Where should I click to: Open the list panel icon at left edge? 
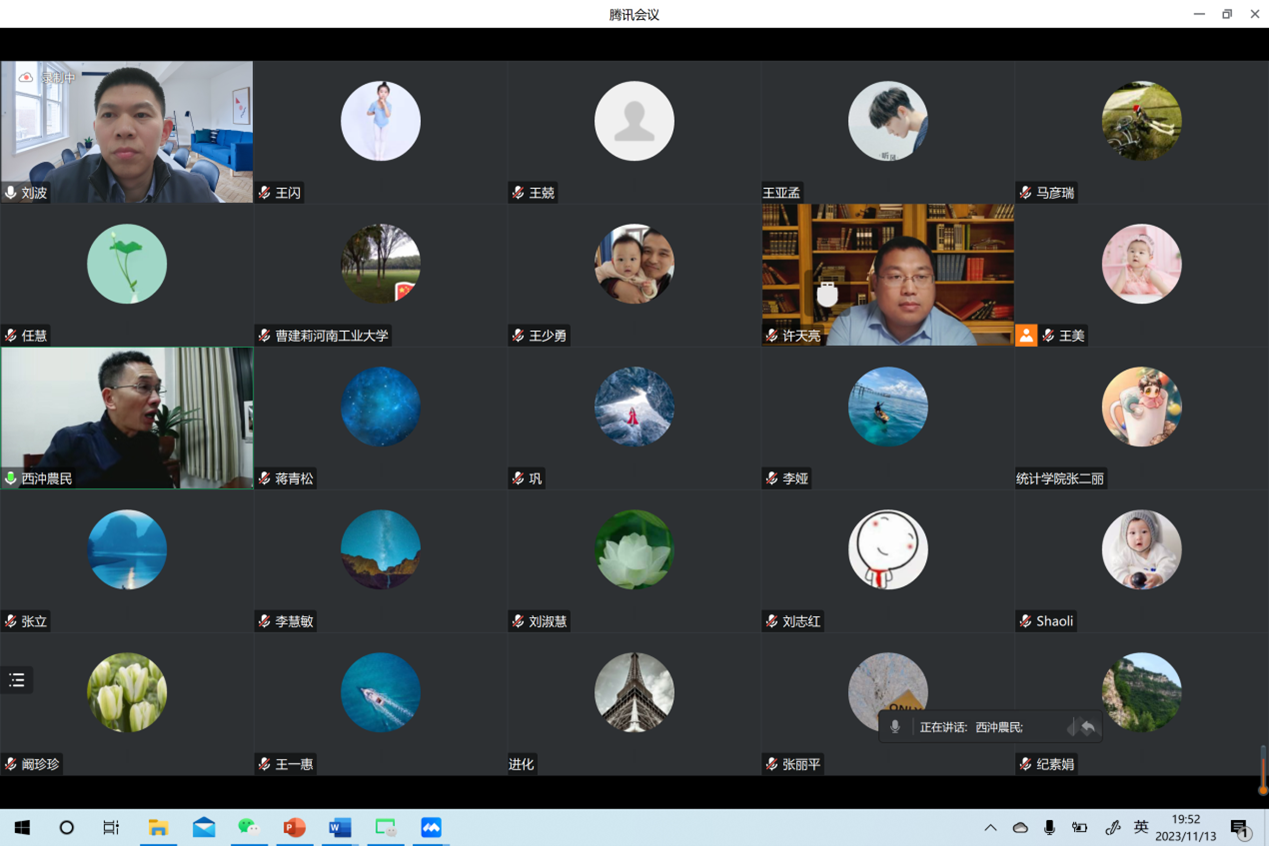click(x=17, y=680)
